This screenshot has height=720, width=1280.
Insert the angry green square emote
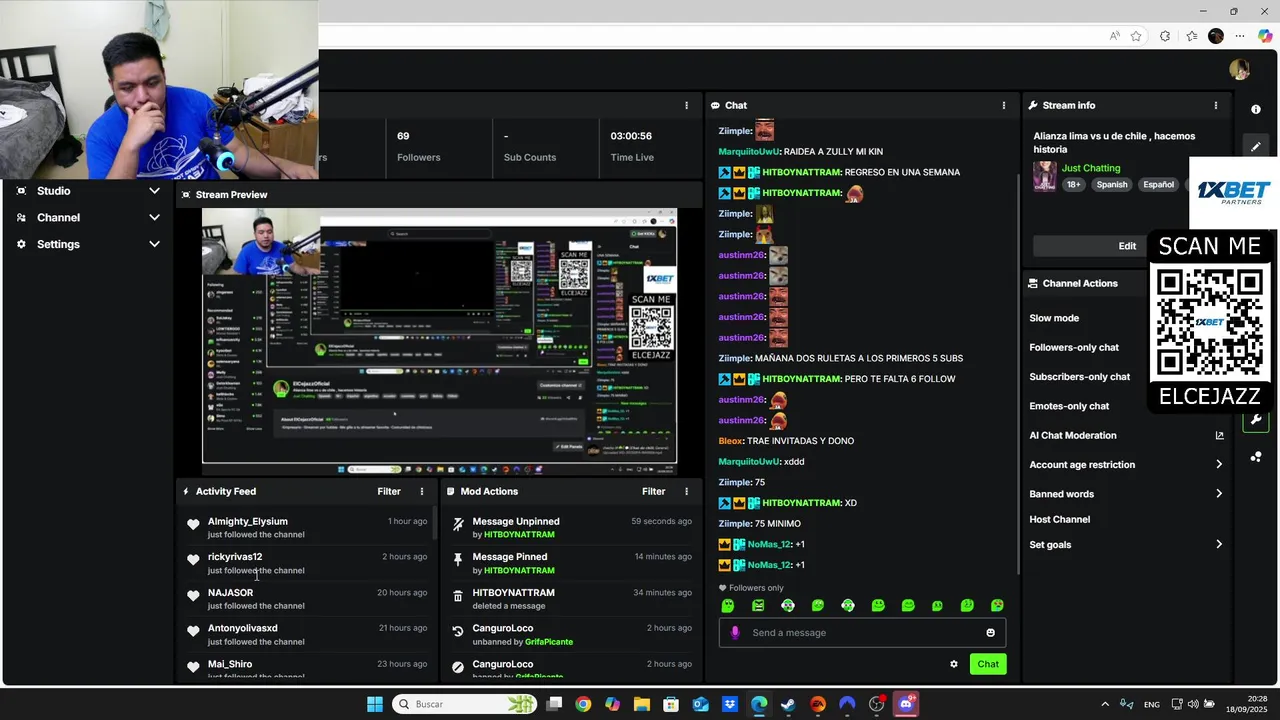(x=758, y=605)
